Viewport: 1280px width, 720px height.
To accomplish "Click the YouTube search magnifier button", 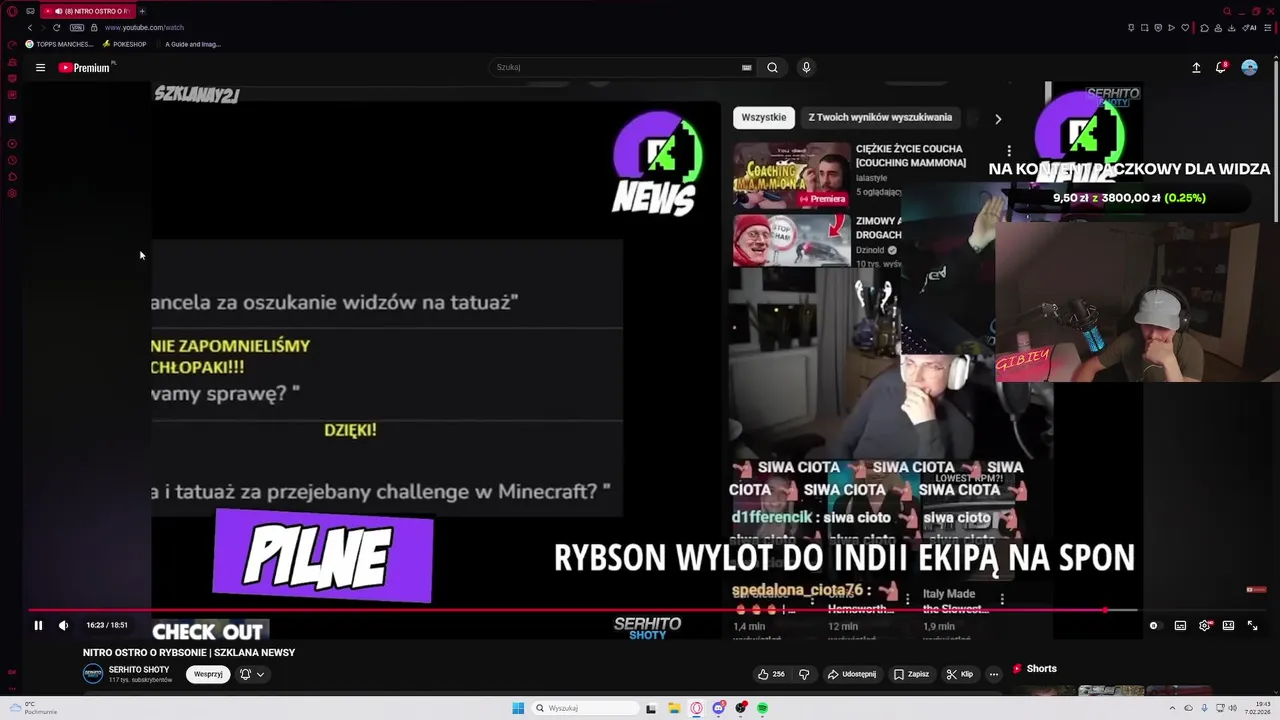I will click(x=772, y=67).
